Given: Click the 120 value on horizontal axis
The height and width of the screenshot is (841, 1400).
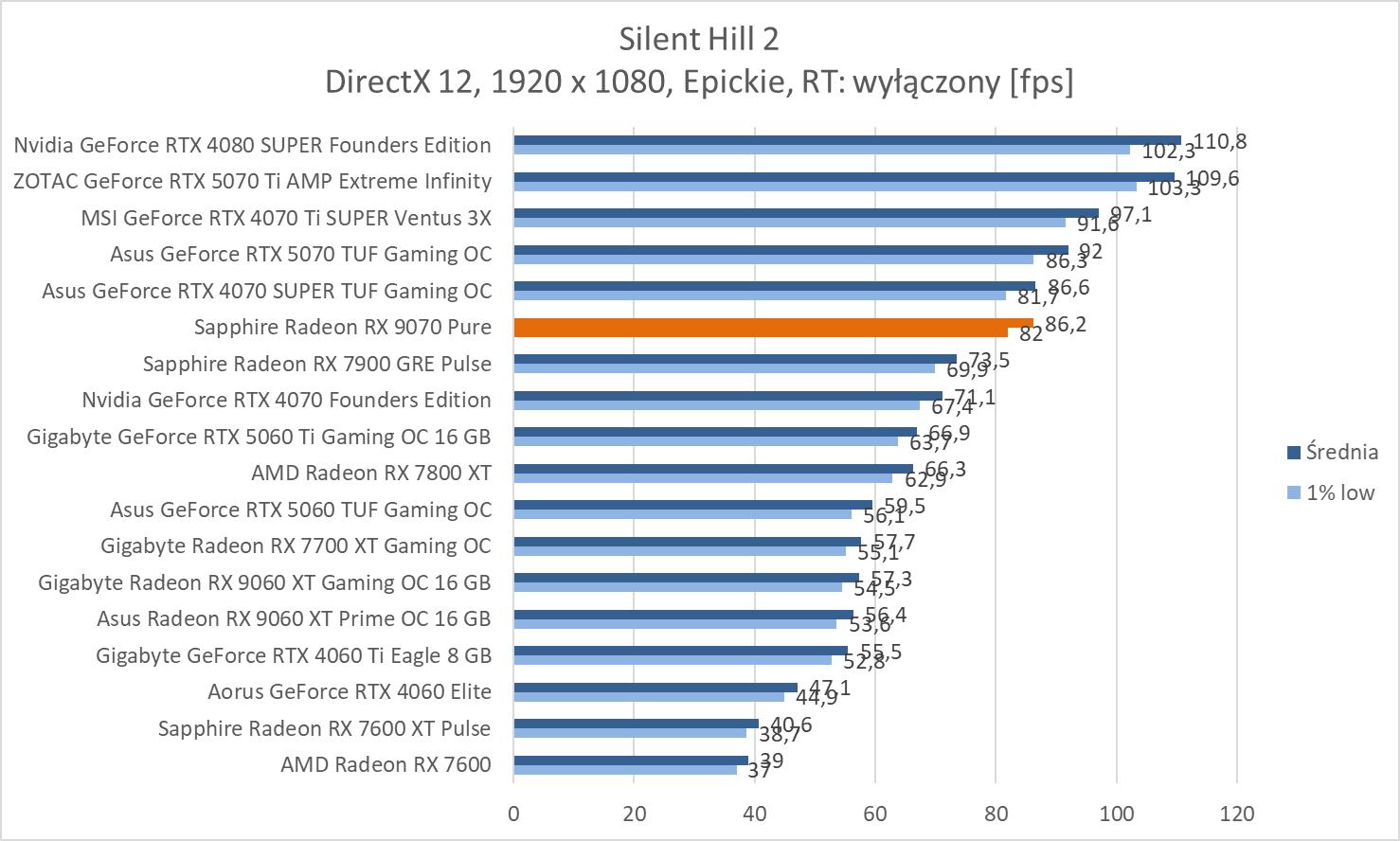Looking at the screenshot, I should click(x=1237, y=814).
